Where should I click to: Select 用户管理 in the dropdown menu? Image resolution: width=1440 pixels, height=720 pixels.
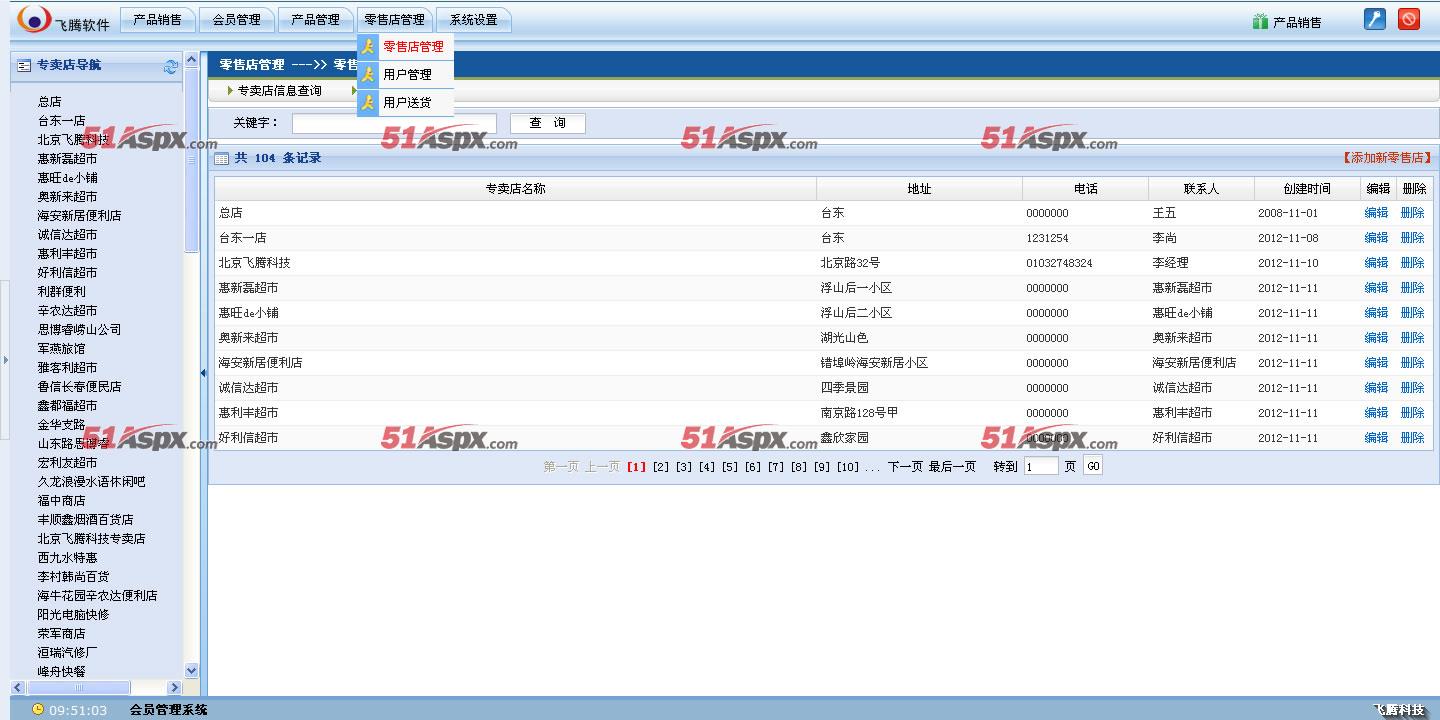pyautogui.click(x=407, y=74)
